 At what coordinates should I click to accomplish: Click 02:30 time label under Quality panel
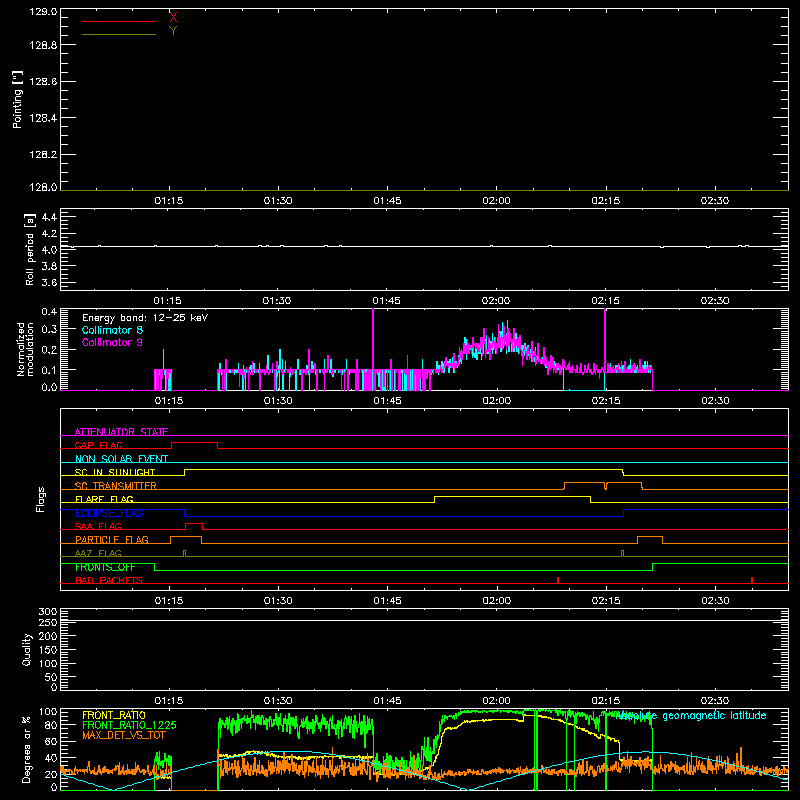tap(715, 701)
